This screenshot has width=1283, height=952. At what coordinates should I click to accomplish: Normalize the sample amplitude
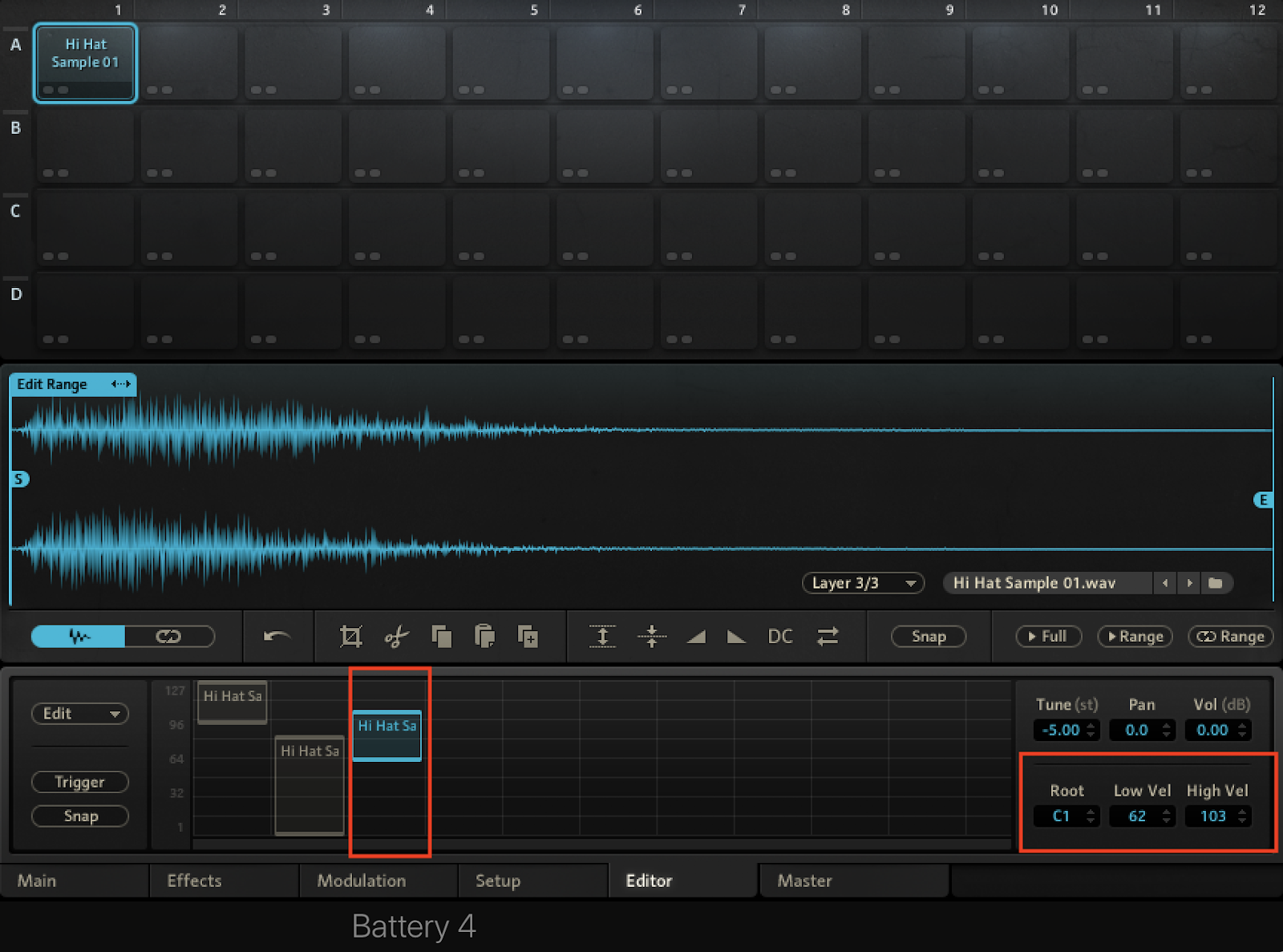tap(602, 637)
